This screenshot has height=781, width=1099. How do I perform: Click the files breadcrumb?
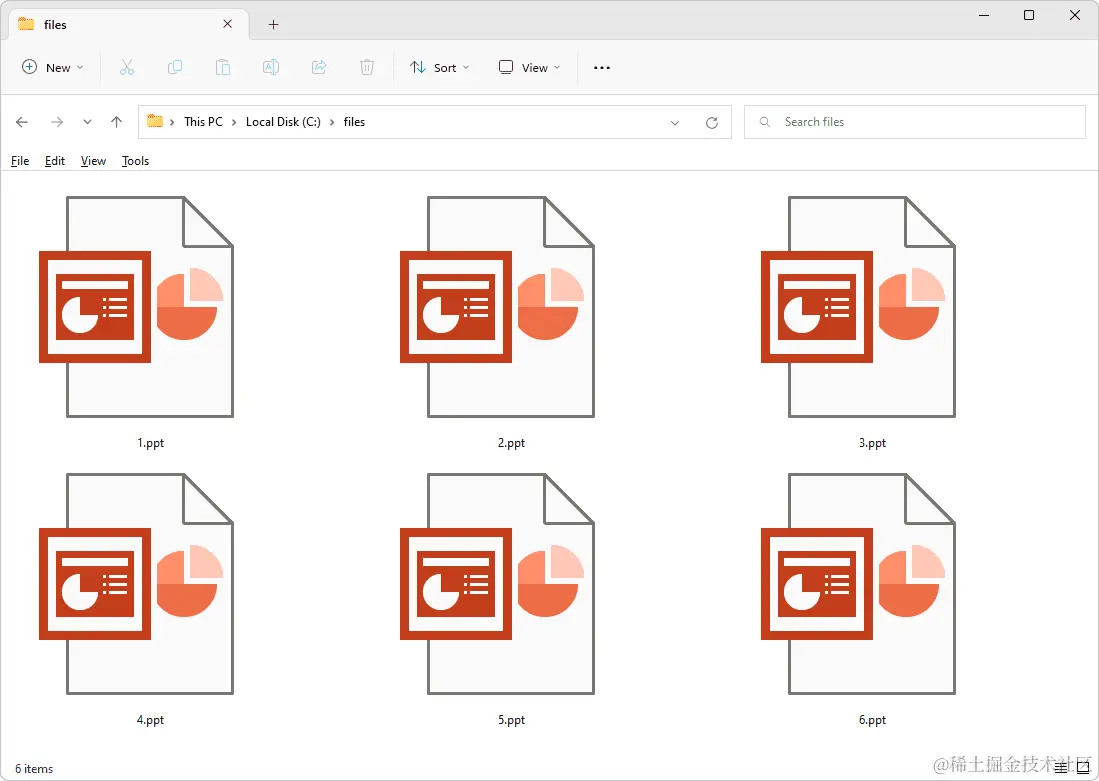pos(354,122)
